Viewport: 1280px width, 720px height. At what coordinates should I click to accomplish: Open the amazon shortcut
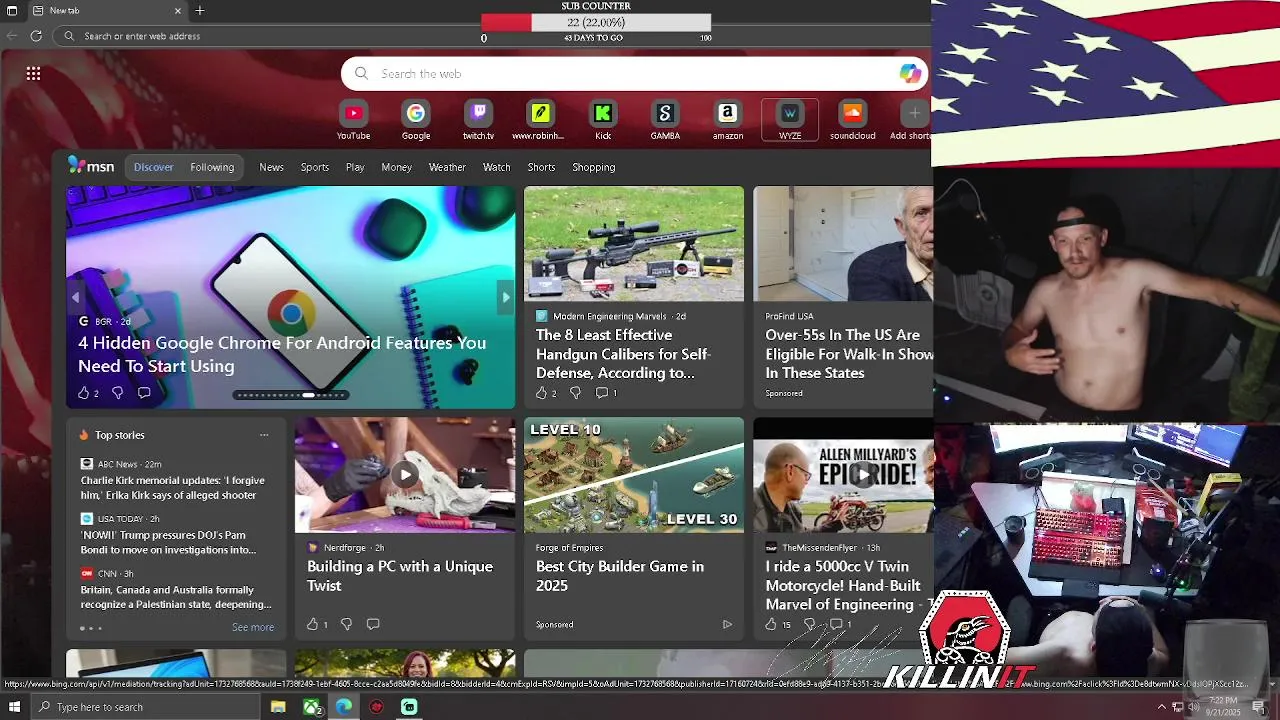click(728, 120)
